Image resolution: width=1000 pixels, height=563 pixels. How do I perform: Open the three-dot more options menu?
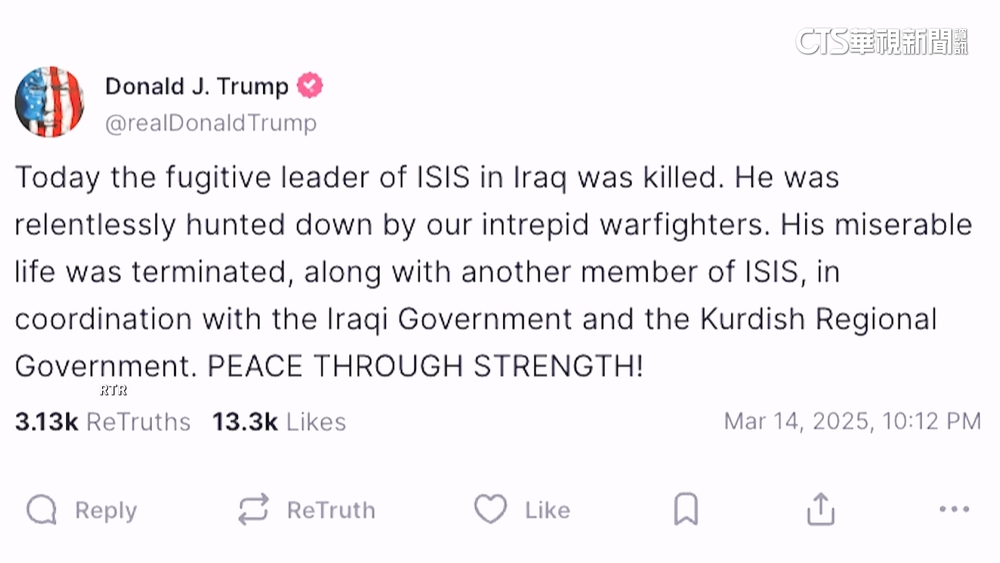coord(954,510)
